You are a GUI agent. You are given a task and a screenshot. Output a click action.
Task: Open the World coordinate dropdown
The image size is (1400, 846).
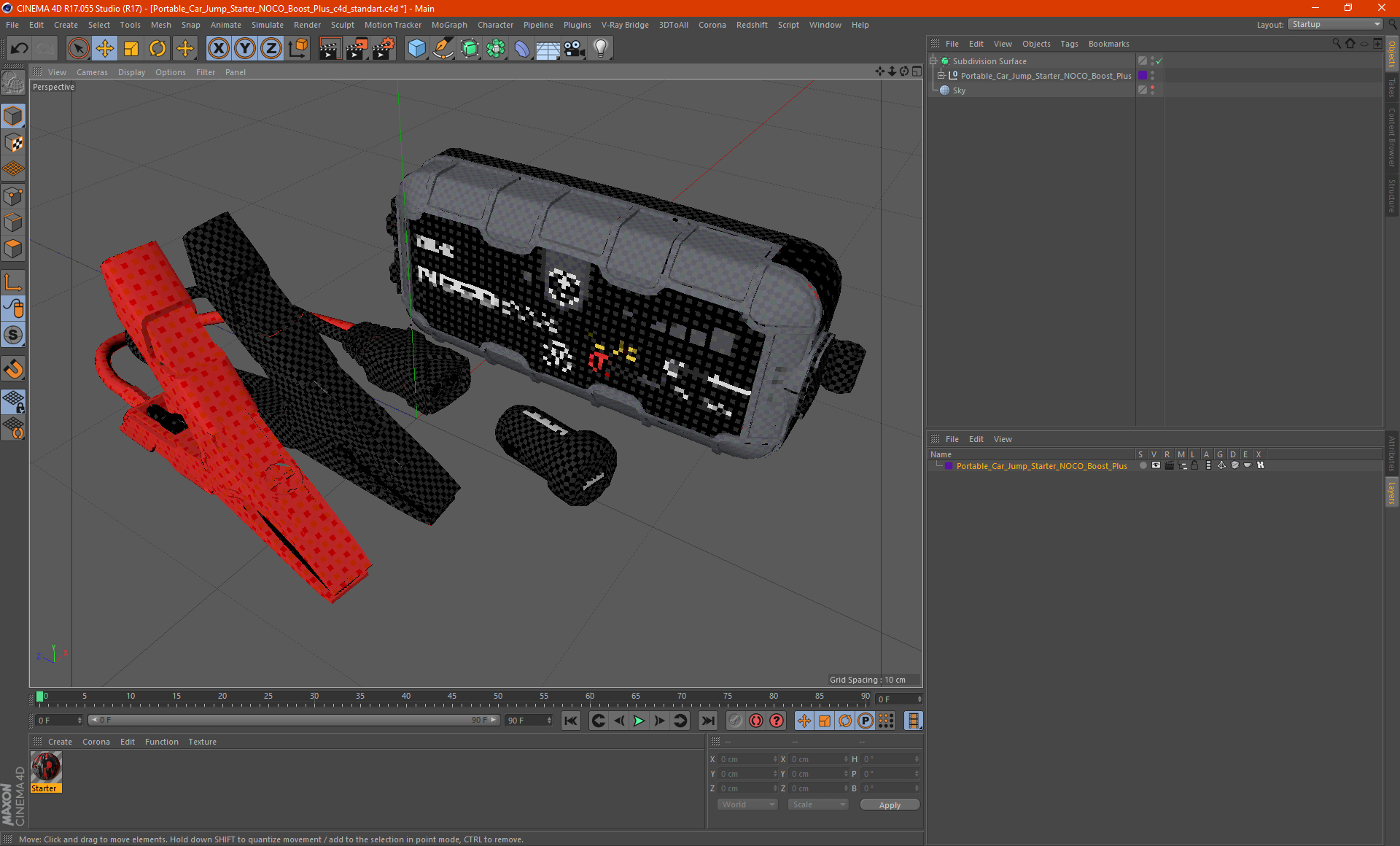(x=747, y=804)
